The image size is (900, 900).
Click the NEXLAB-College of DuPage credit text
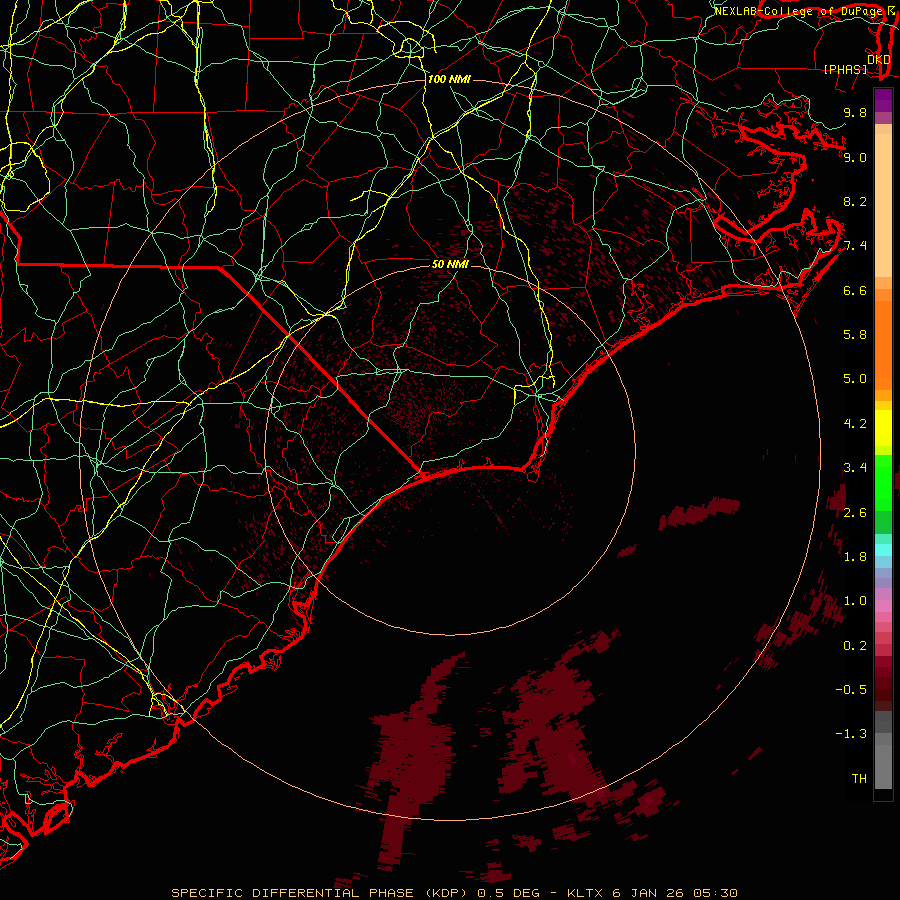[798, 11]
